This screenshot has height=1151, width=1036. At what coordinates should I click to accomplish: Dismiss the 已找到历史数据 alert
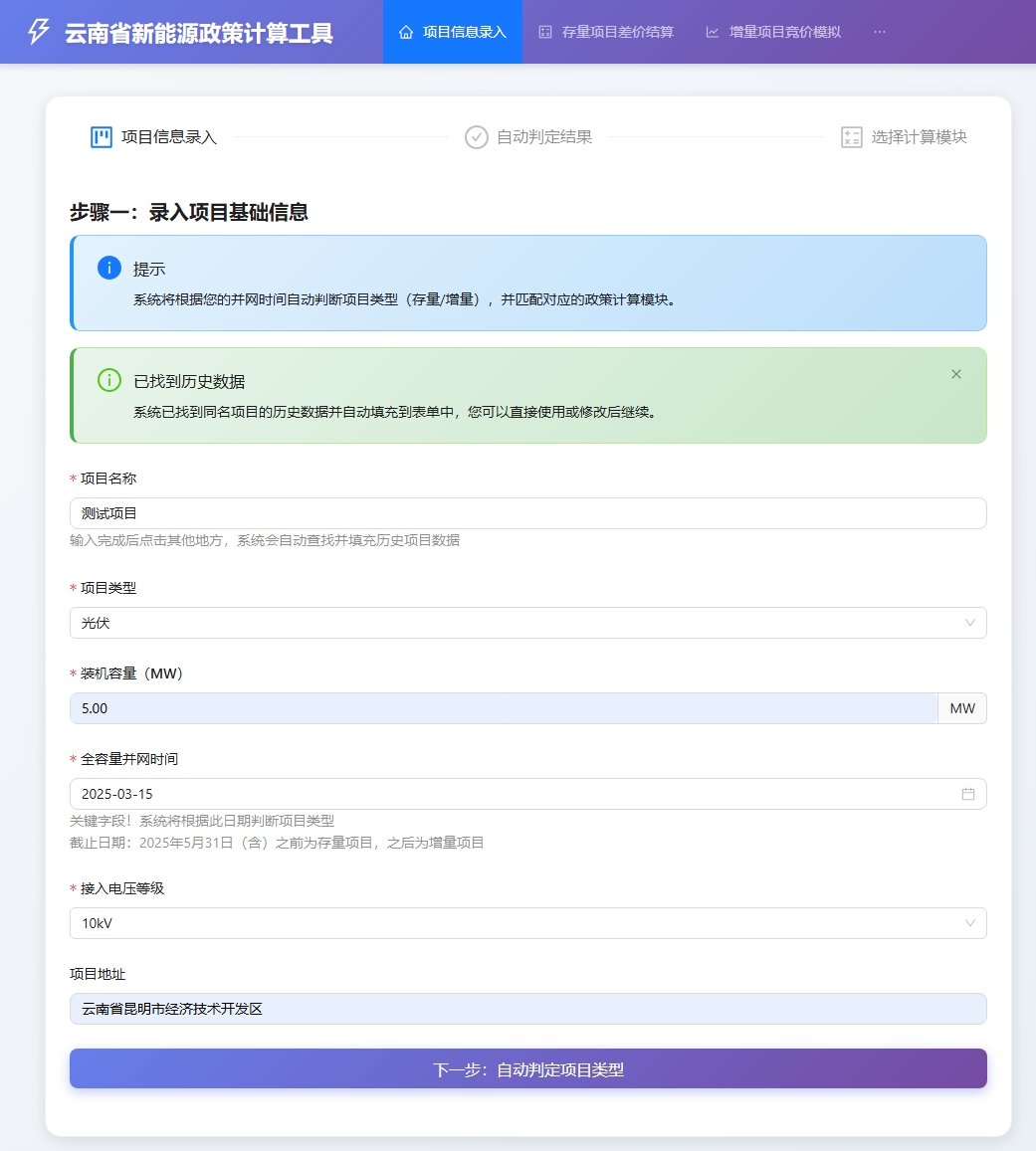point(955,374)
